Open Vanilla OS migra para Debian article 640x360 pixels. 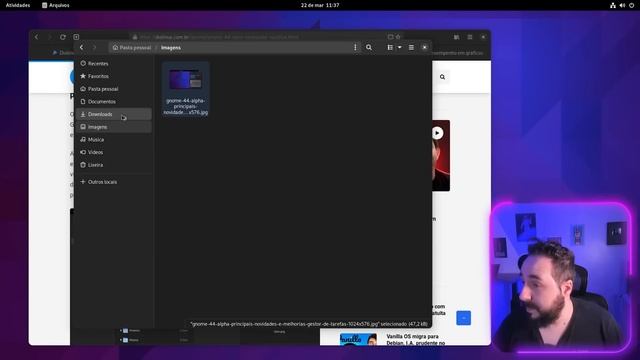pyautogui.click(x=416, y=340)
